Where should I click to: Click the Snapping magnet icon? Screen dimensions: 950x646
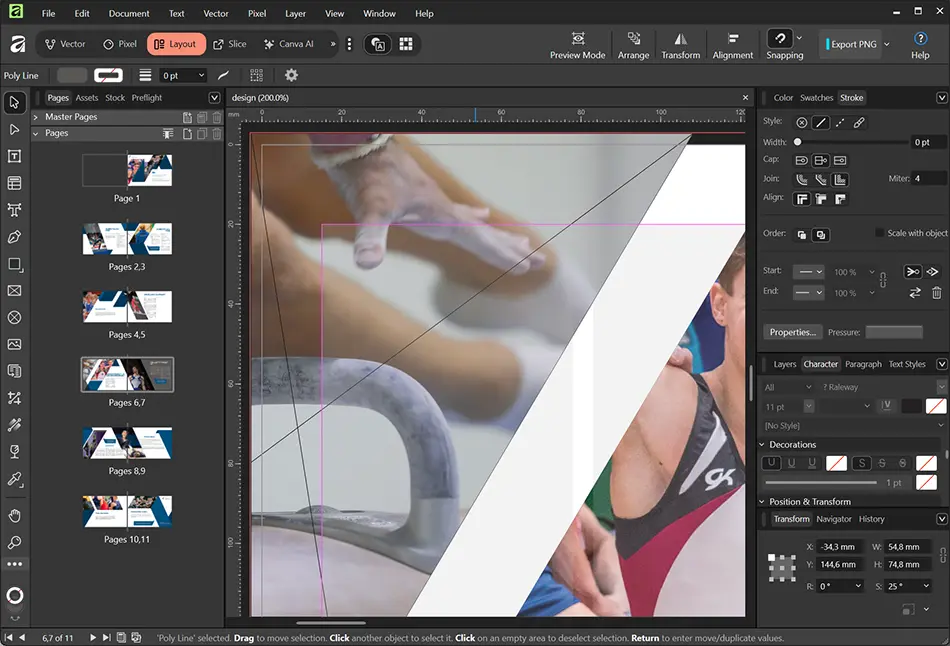(779, 38)
